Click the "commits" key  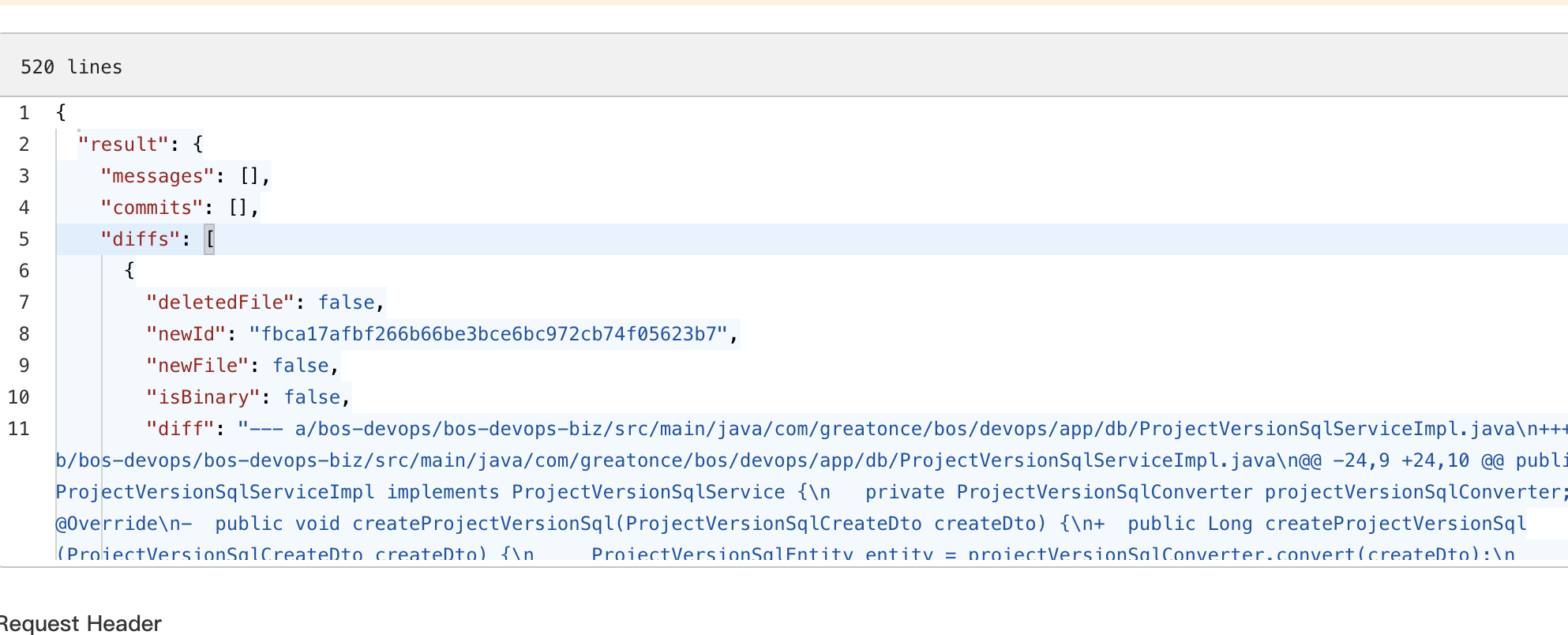pos(152,208)
